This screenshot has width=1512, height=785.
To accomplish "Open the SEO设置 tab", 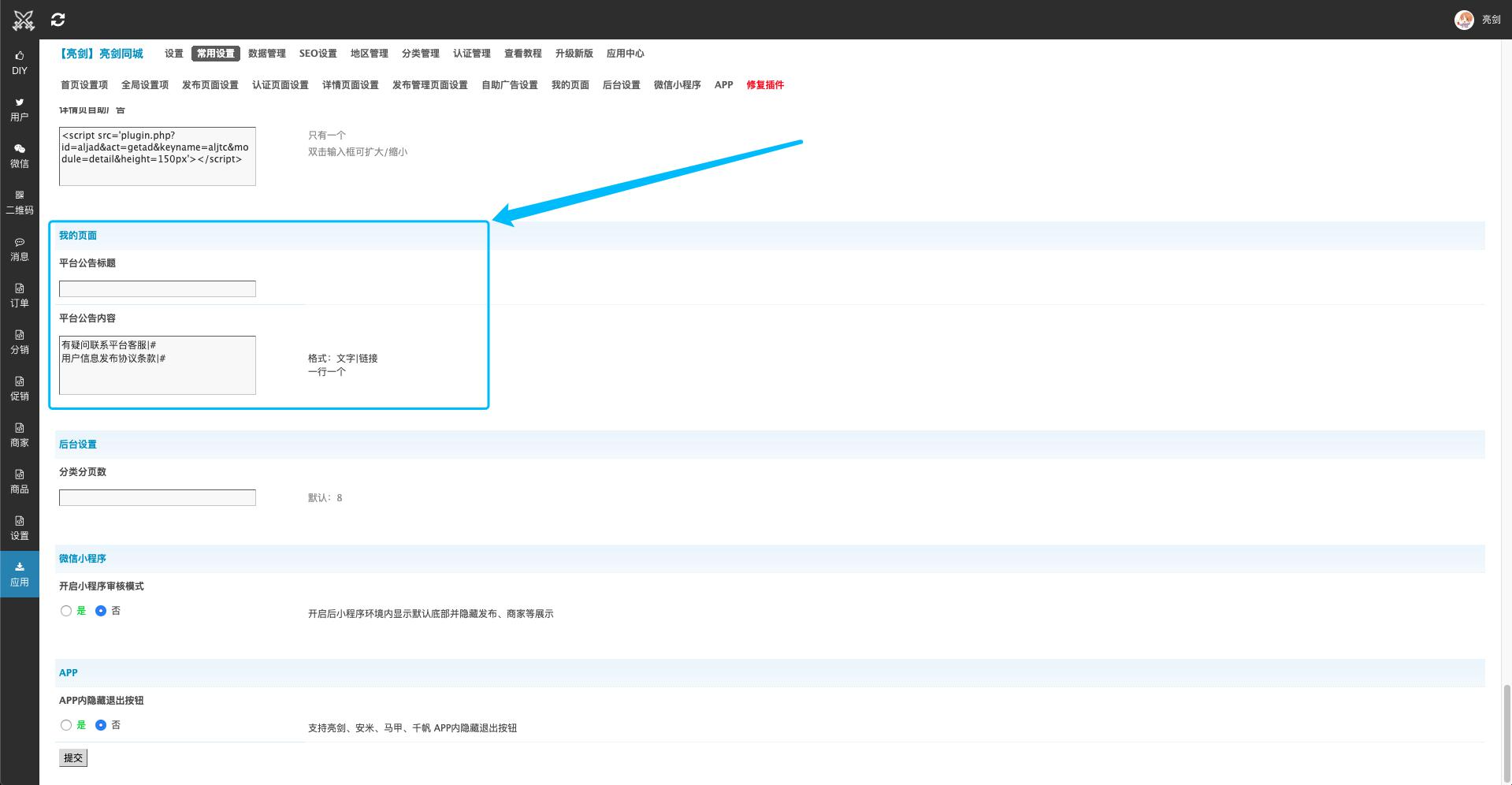I will tap(318, 54).
